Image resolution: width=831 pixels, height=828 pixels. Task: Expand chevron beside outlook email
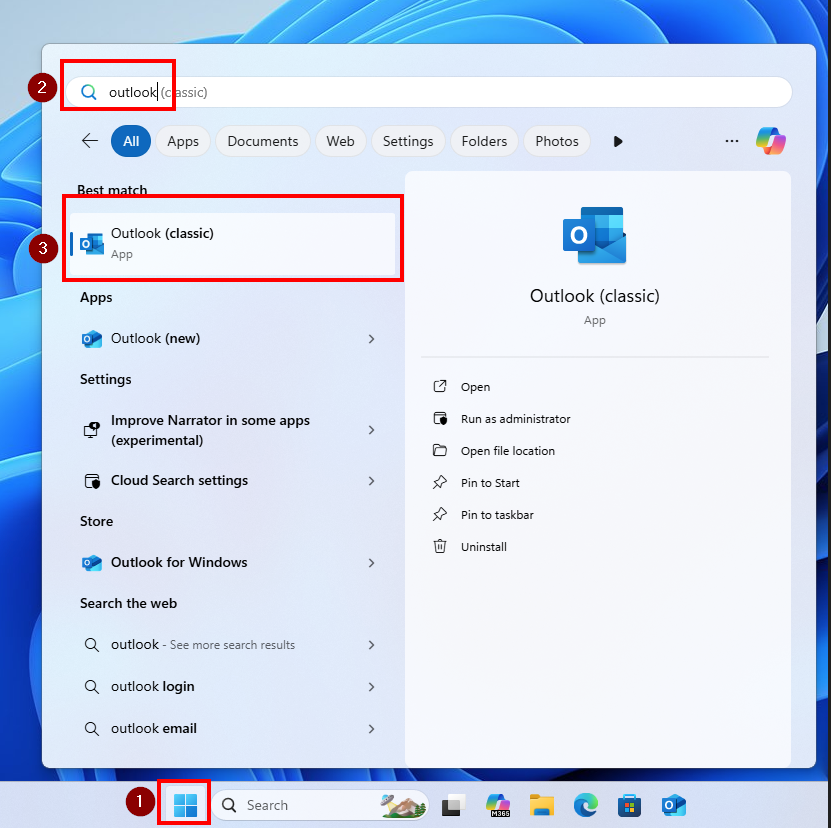372,729
